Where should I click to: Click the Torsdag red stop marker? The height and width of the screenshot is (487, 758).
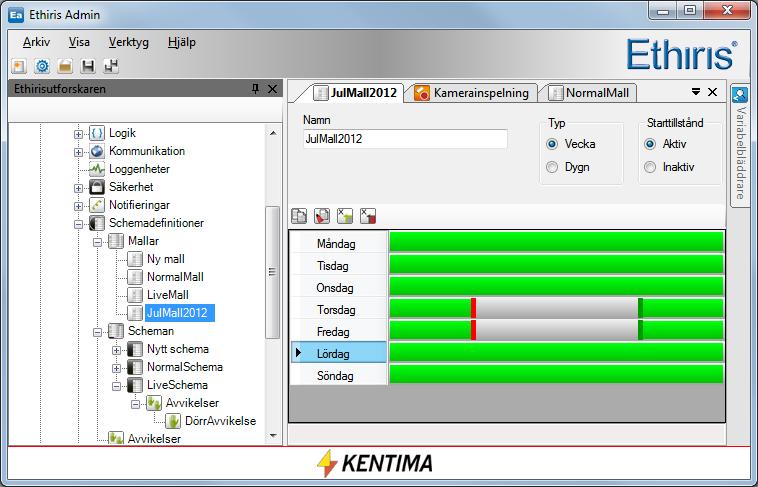[x=474, y=308]
